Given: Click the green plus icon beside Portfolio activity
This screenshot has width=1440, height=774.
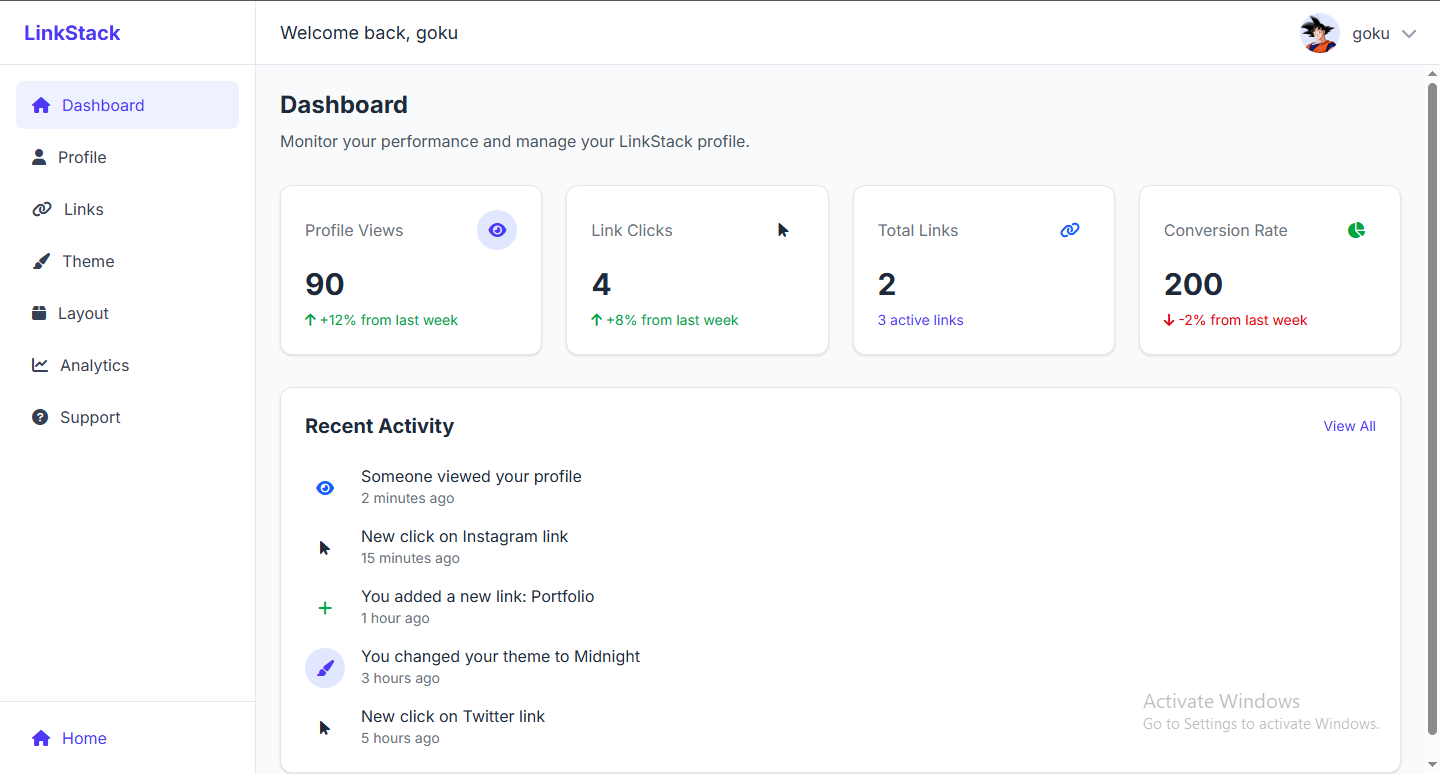Looking at the screenshot, I should click(325, 608).
